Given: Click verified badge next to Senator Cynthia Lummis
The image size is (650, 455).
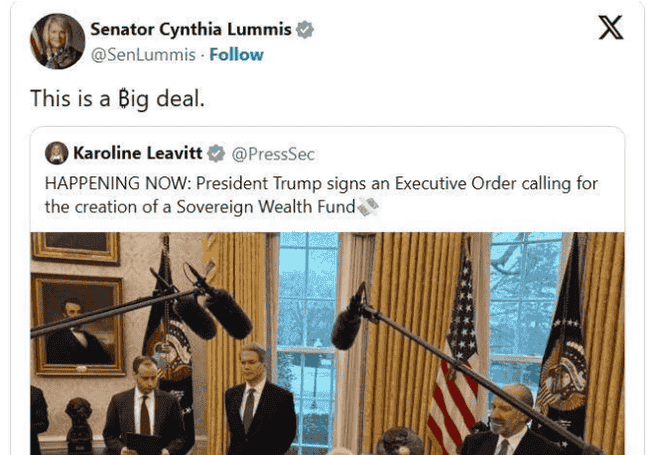Looking at the screenshot, I should (x=305, y=30).
